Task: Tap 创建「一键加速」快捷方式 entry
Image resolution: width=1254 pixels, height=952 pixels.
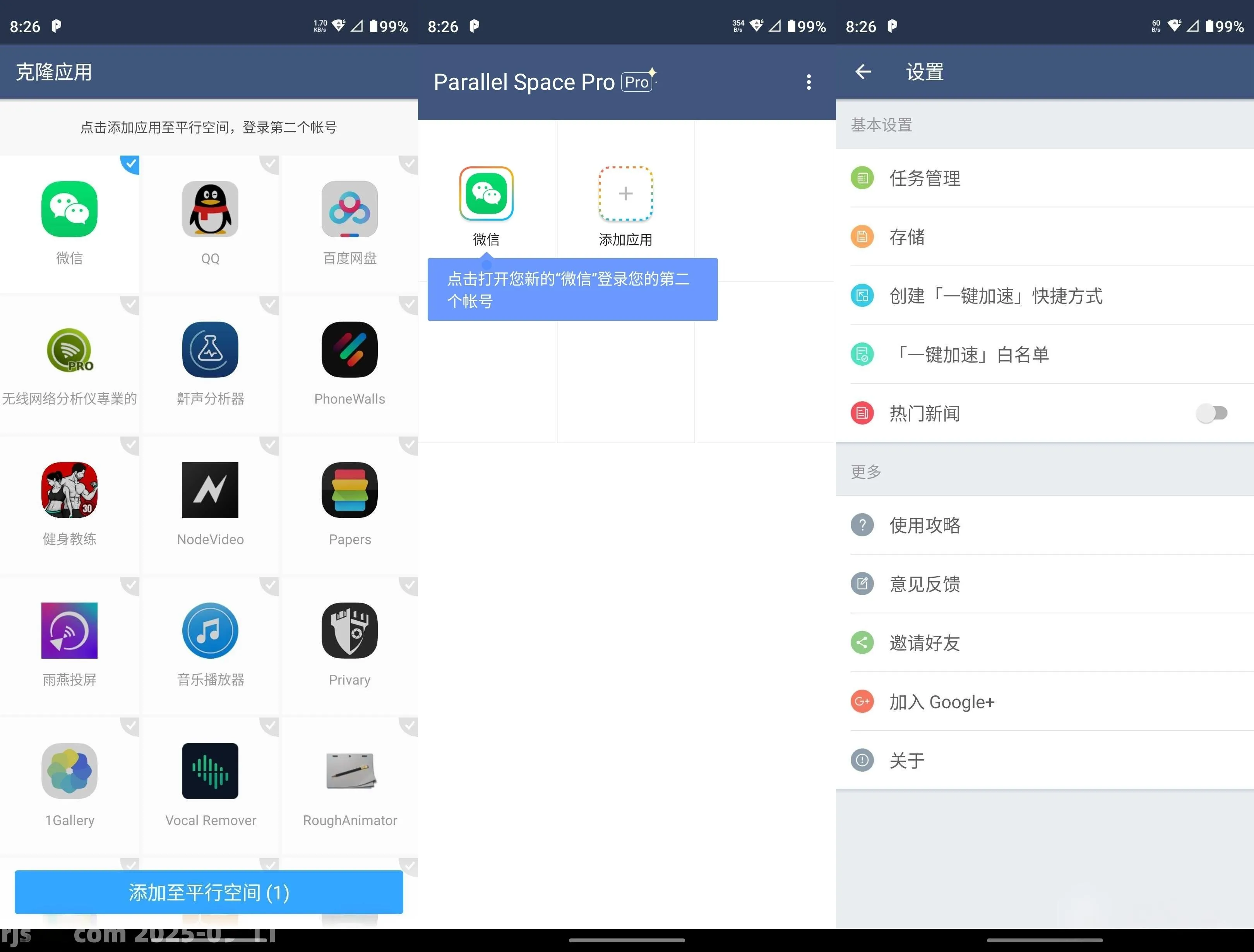Action: click(x=1045, y=296)
